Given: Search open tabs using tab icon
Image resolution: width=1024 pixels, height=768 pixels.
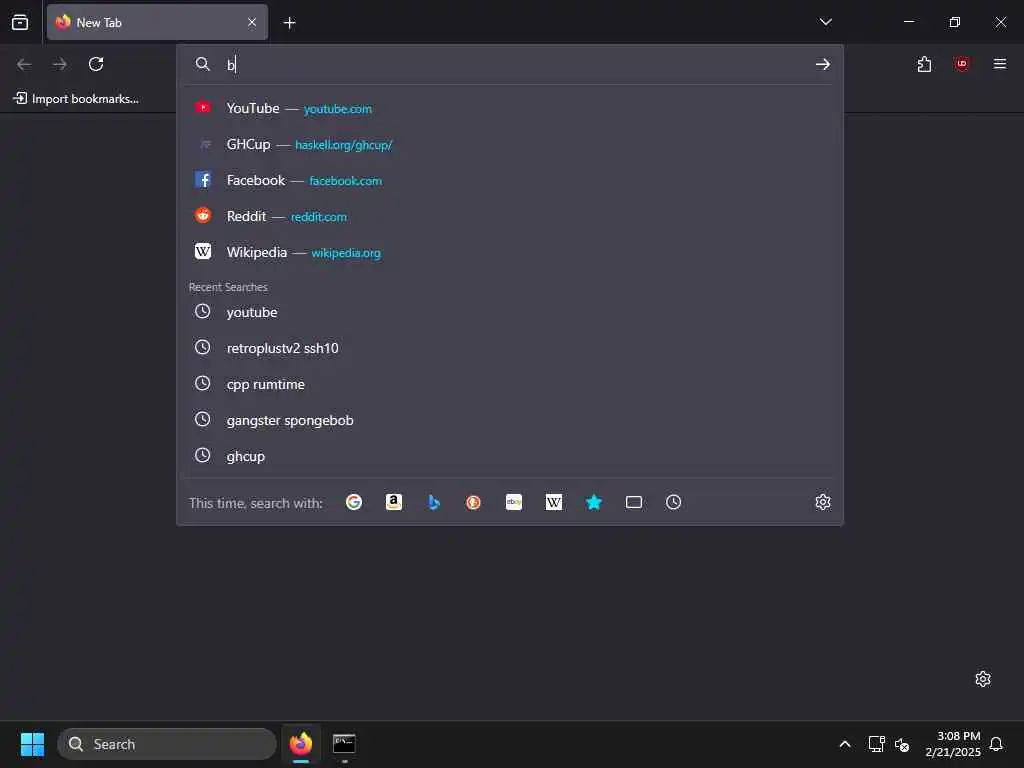Looking at the screenshot, I should (x=633, y=502).
